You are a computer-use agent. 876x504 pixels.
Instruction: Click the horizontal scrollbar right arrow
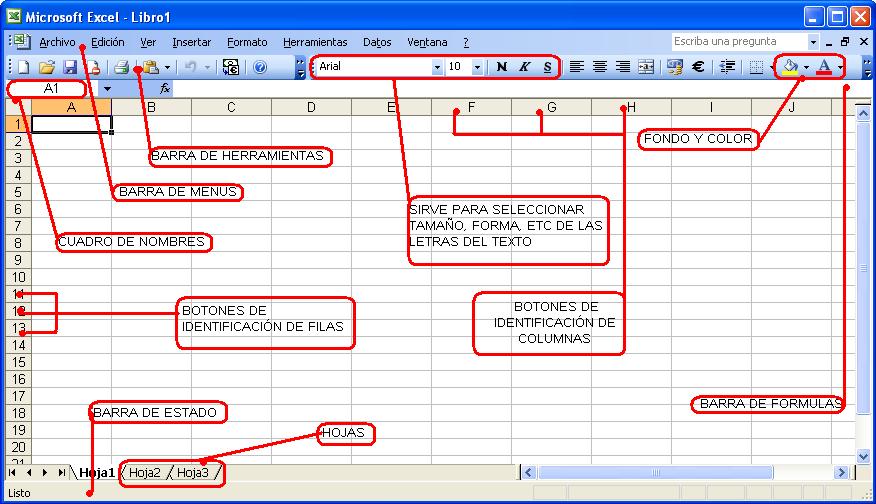(x=841, y=473)
